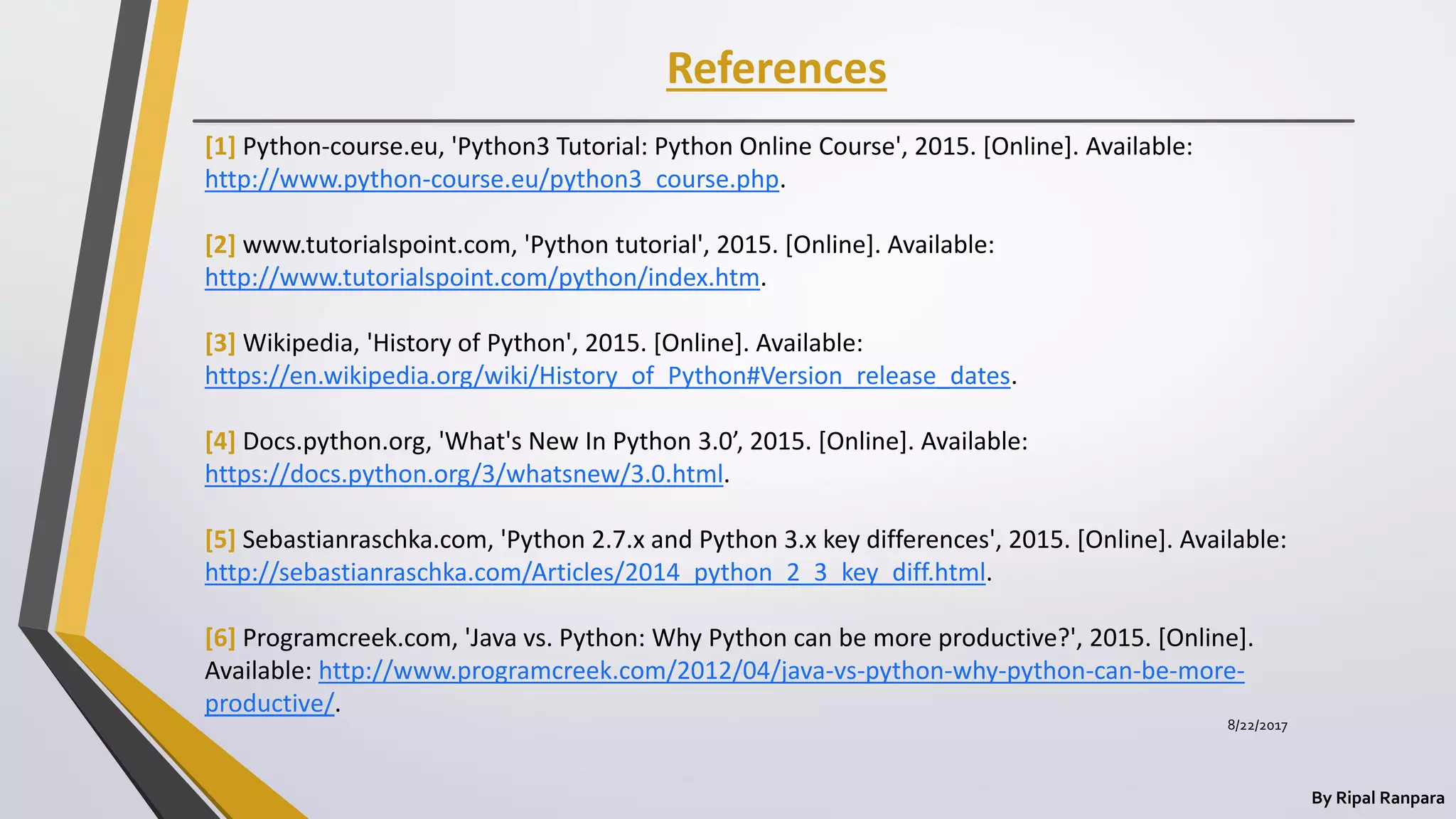Select the [4] reference number
The image size is (1456, 819).
point(220,441)
